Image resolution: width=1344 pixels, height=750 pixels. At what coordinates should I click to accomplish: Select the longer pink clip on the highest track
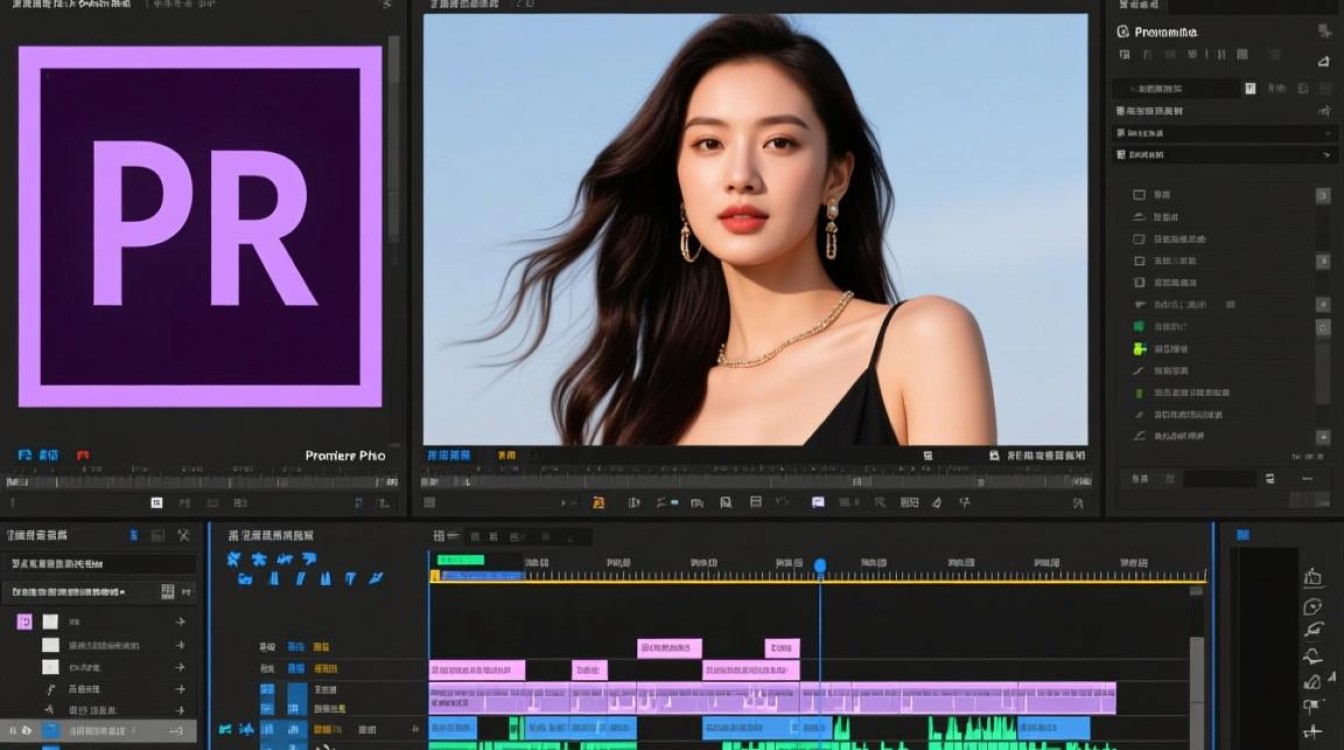(669, 648)
